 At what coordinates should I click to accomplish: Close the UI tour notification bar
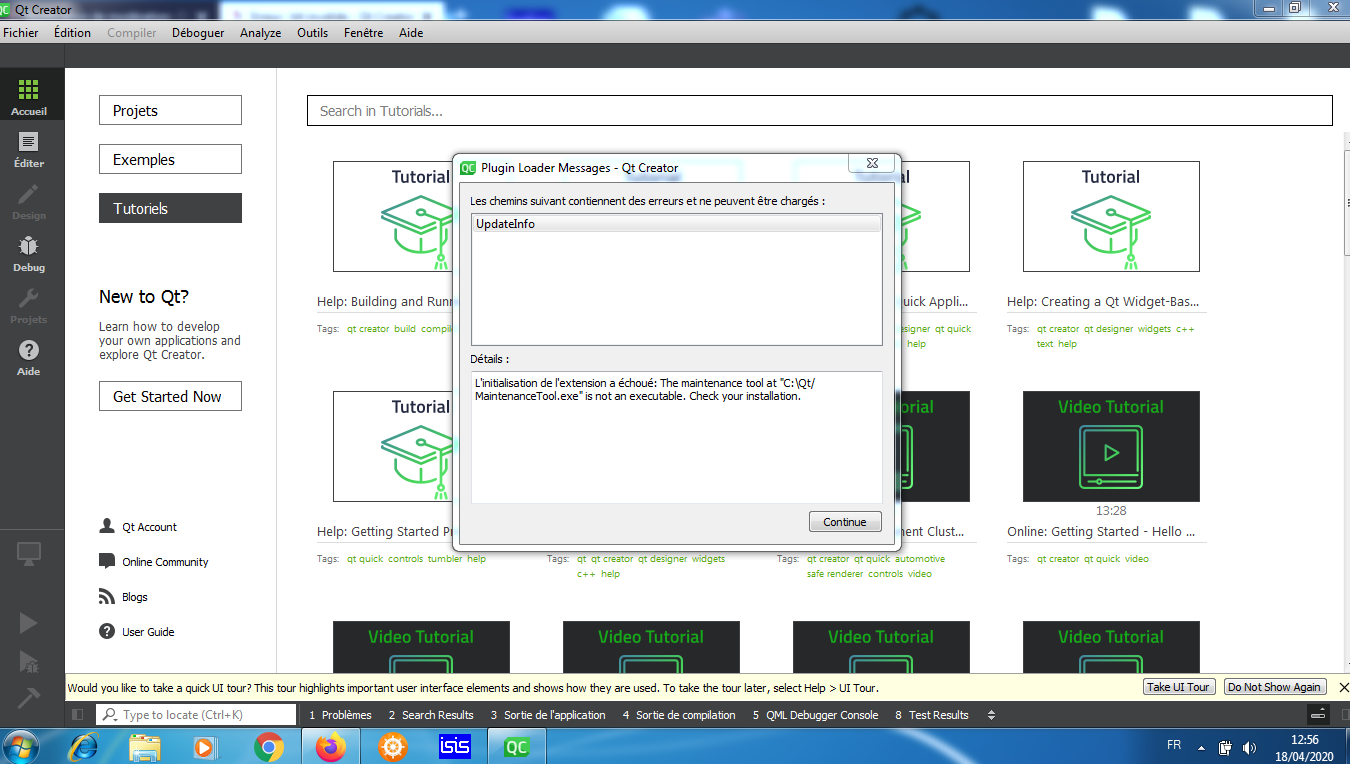pyautogui.click(x=1343, y=688)
